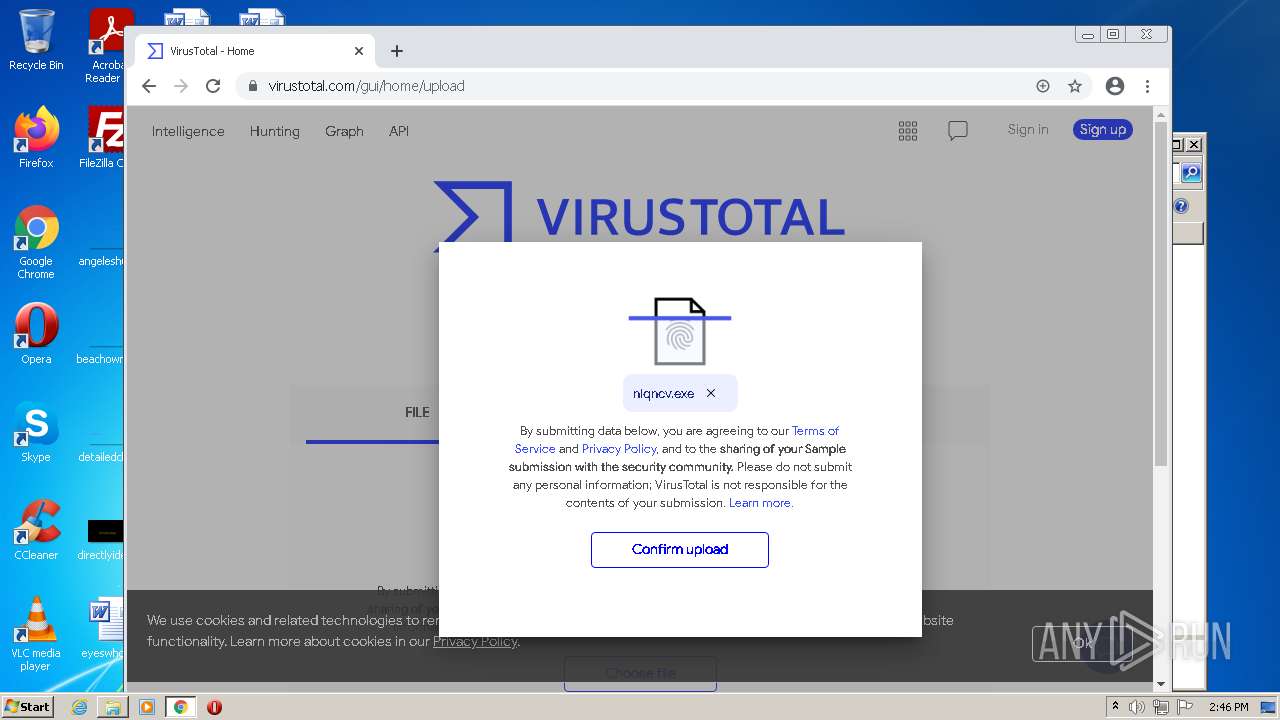Open the comments chat bubble icon

958,131
